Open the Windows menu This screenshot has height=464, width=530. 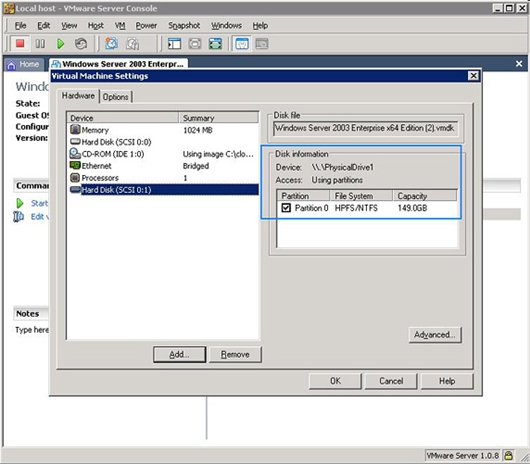(226, 26)
